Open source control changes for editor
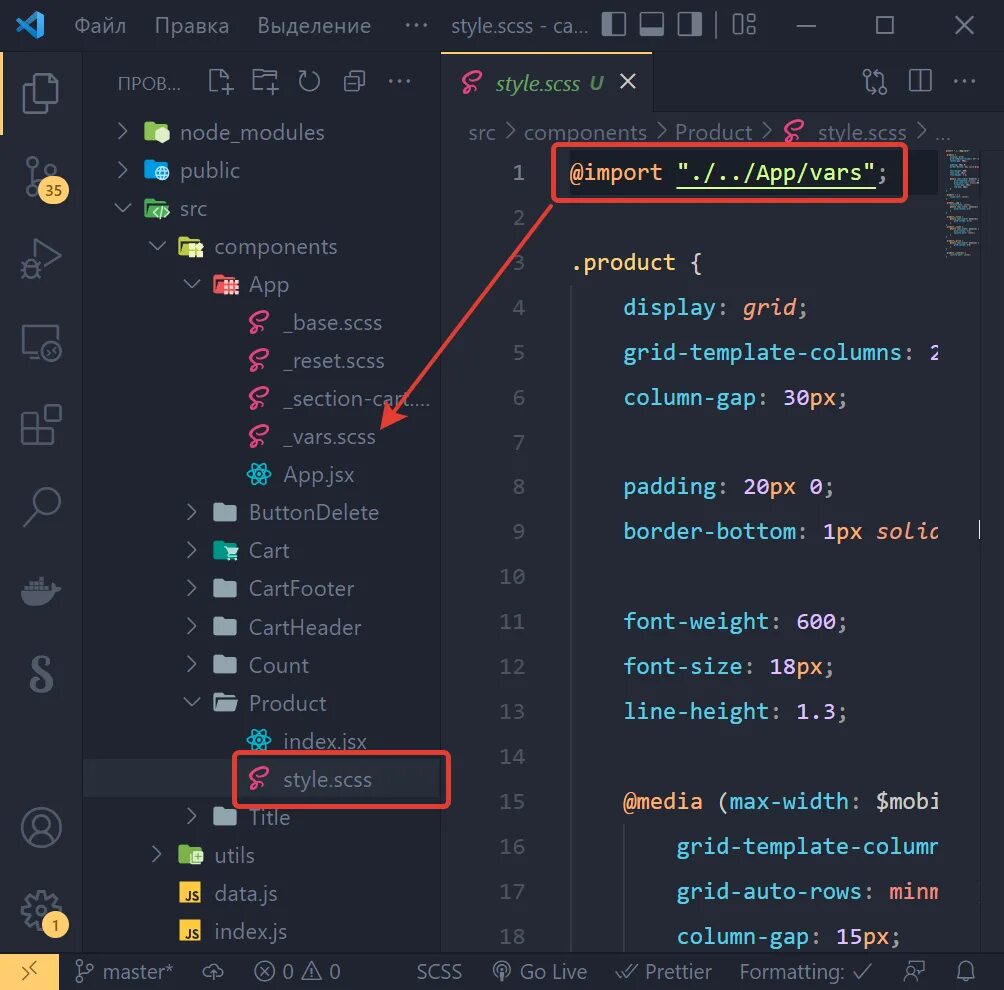Viewport: 1004px width, 990px height. click(x=875, y=81)
